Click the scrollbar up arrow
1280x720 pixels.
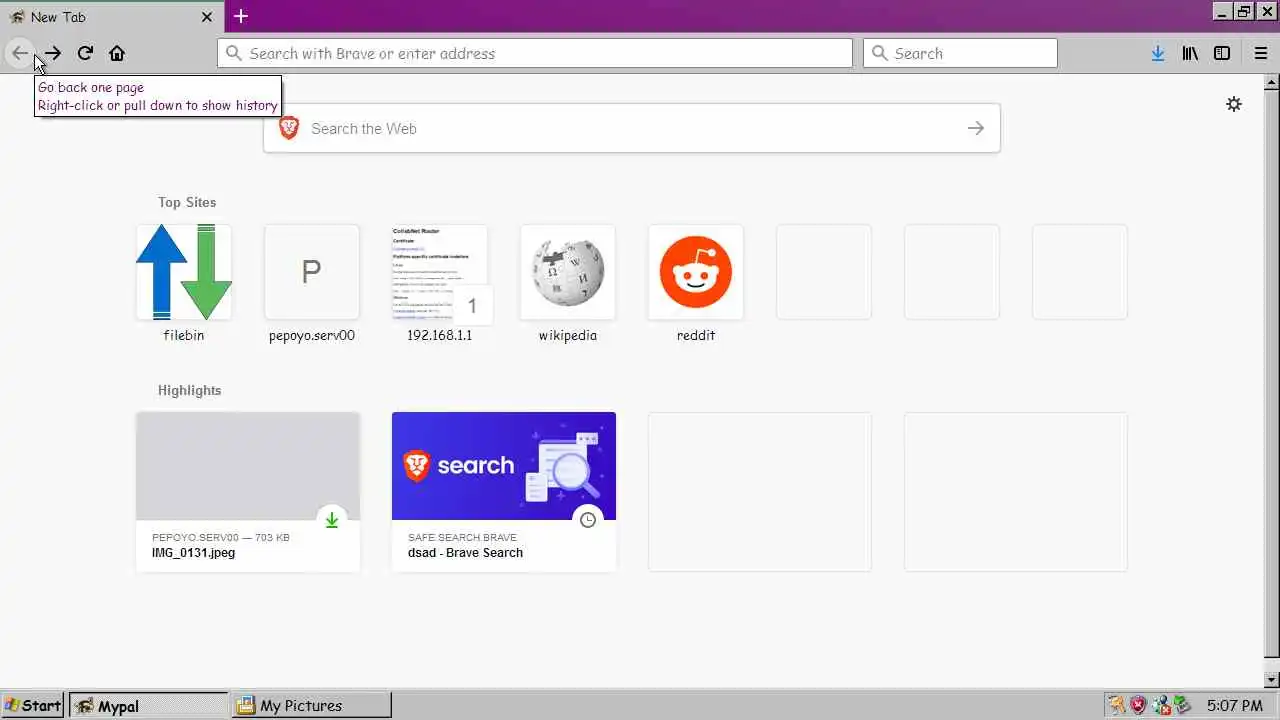1271,84
